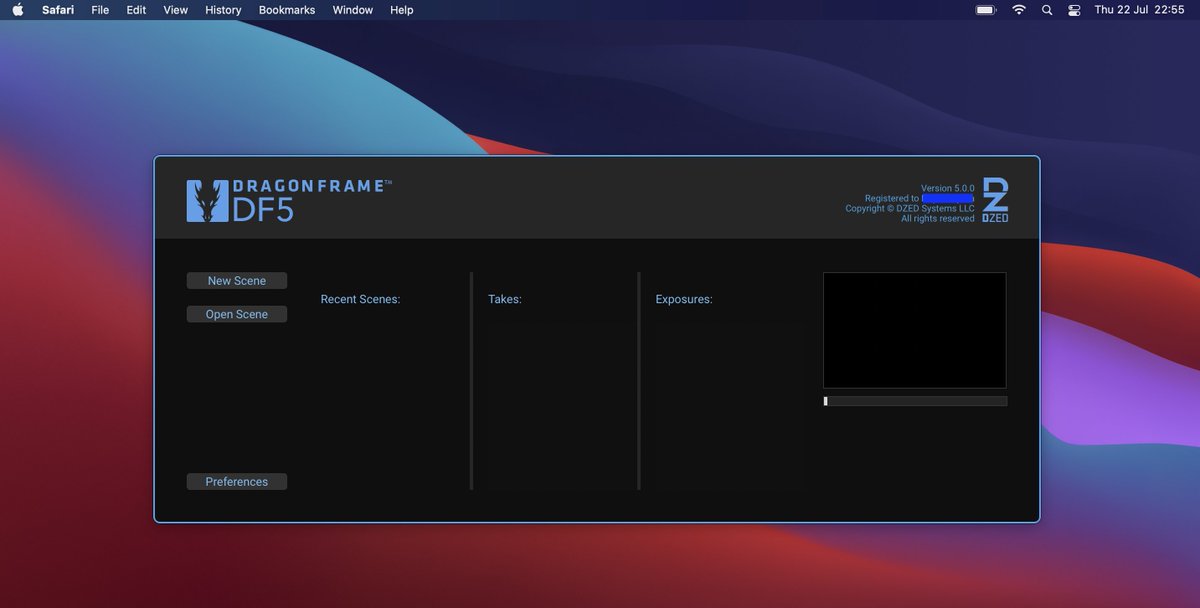
Task: Click the All rights reserved text
Action: (938, 218)
